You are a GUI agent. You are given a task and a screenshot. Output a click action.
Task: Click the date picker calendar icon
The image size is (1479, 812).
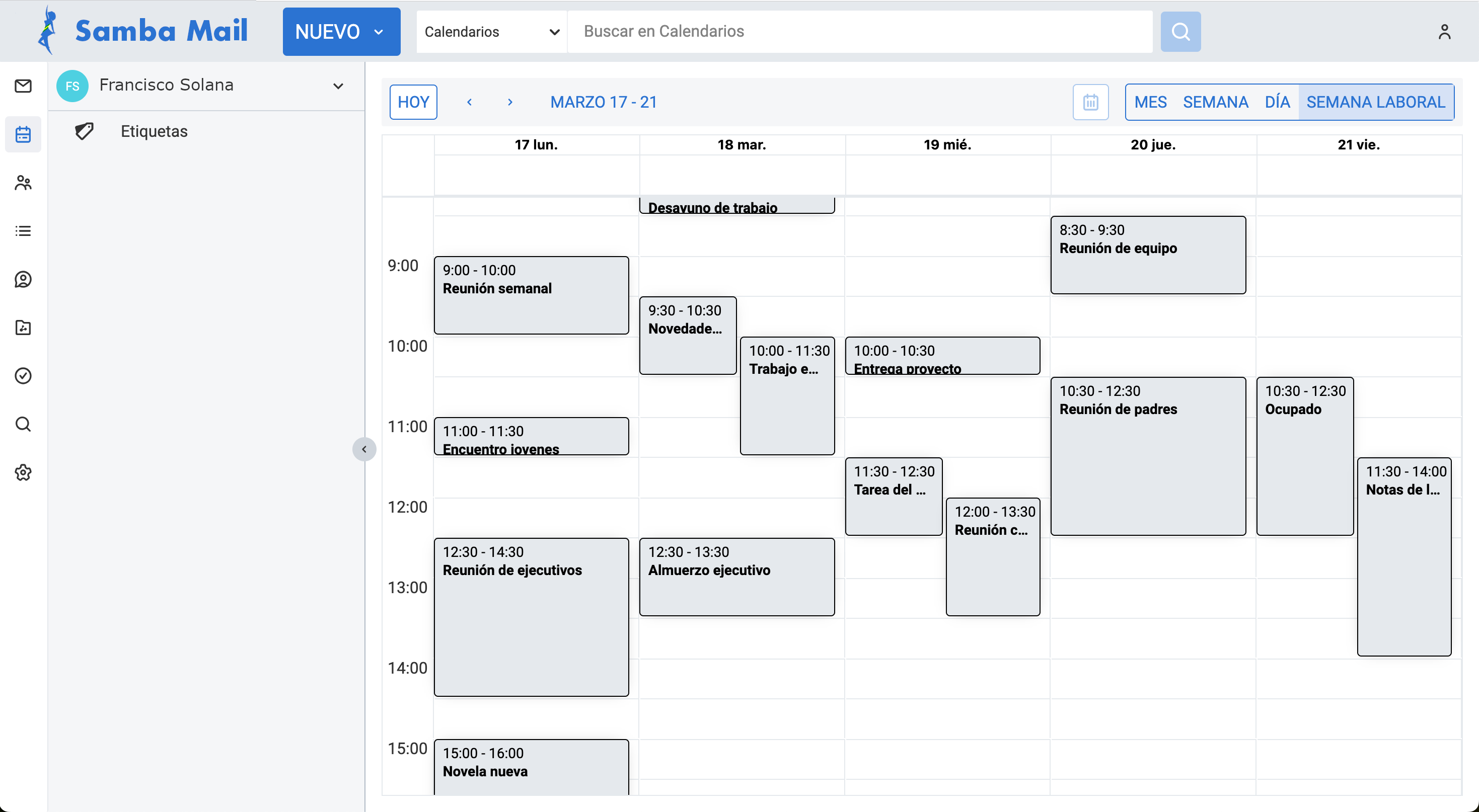(1090, 102)
